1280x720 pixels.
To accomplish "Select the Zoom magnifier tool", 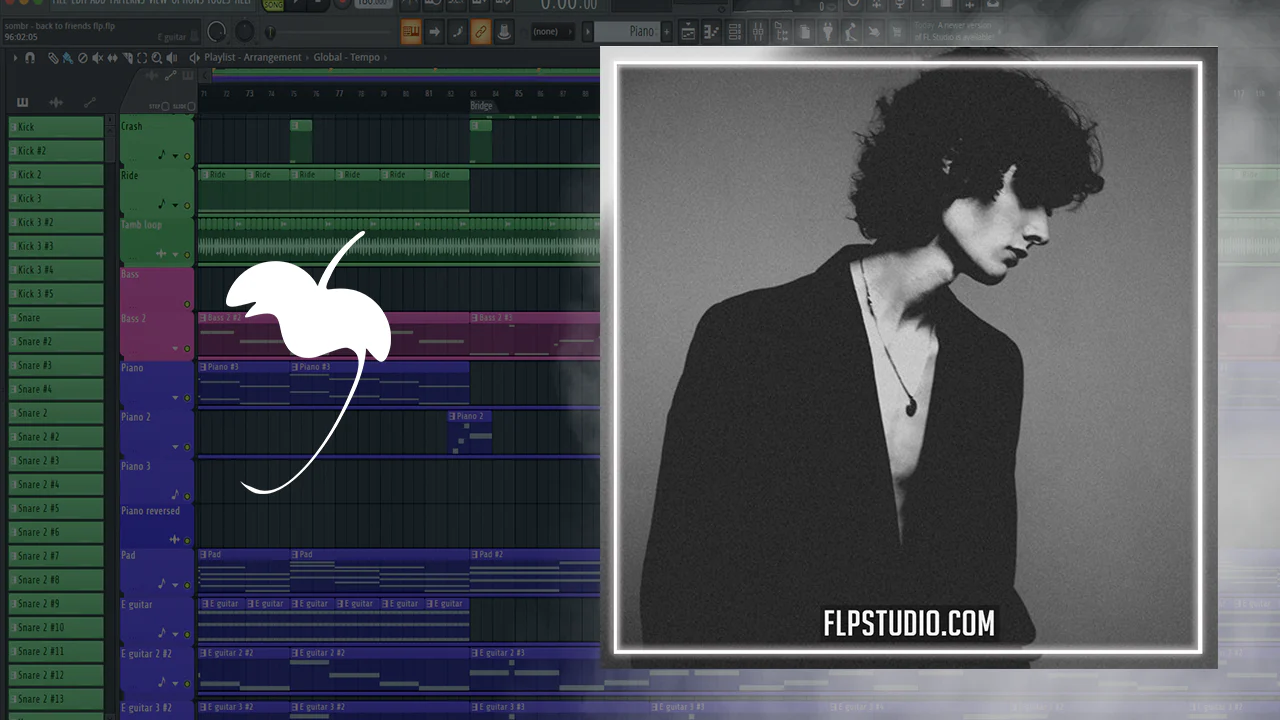I will (157, 58).
